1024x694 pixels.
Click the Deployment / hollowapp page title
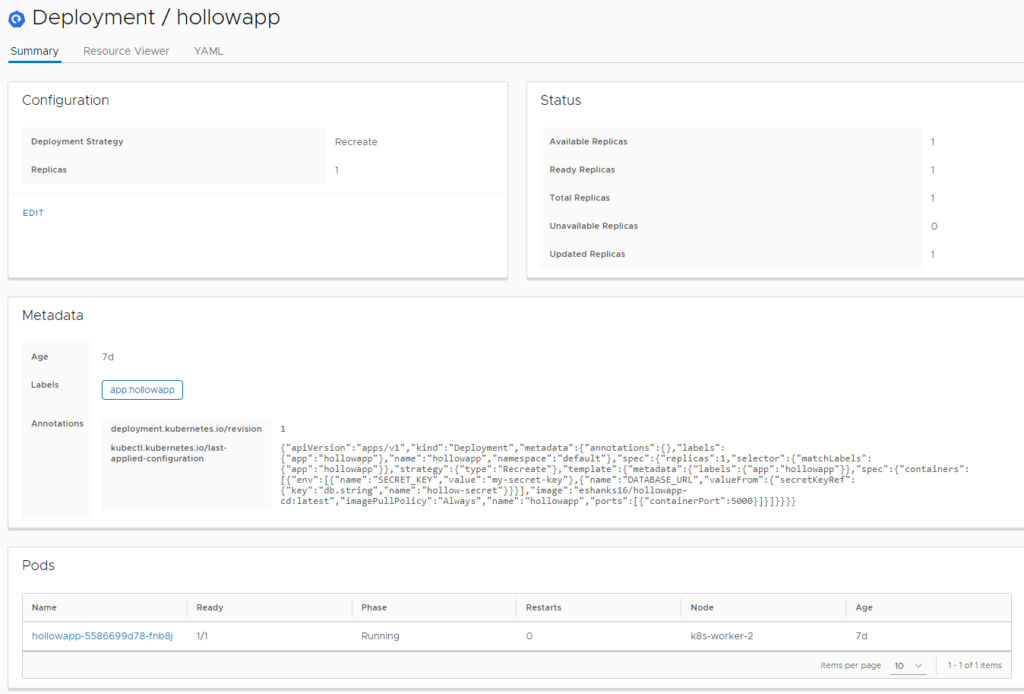point(156,18)
